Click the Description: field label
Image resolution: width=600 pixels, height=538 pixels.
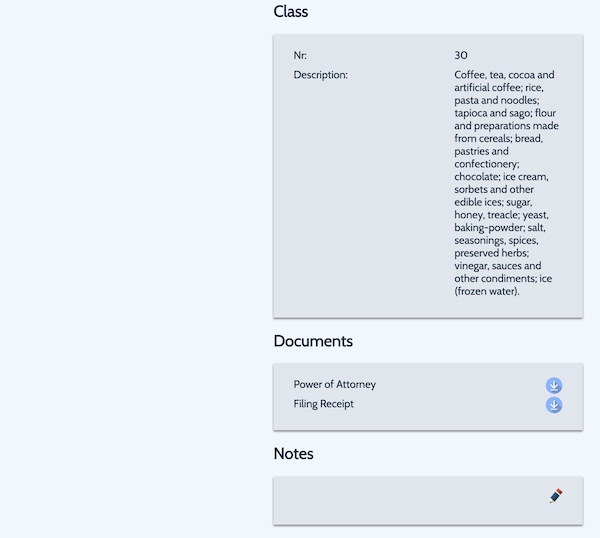click(321, 75)
